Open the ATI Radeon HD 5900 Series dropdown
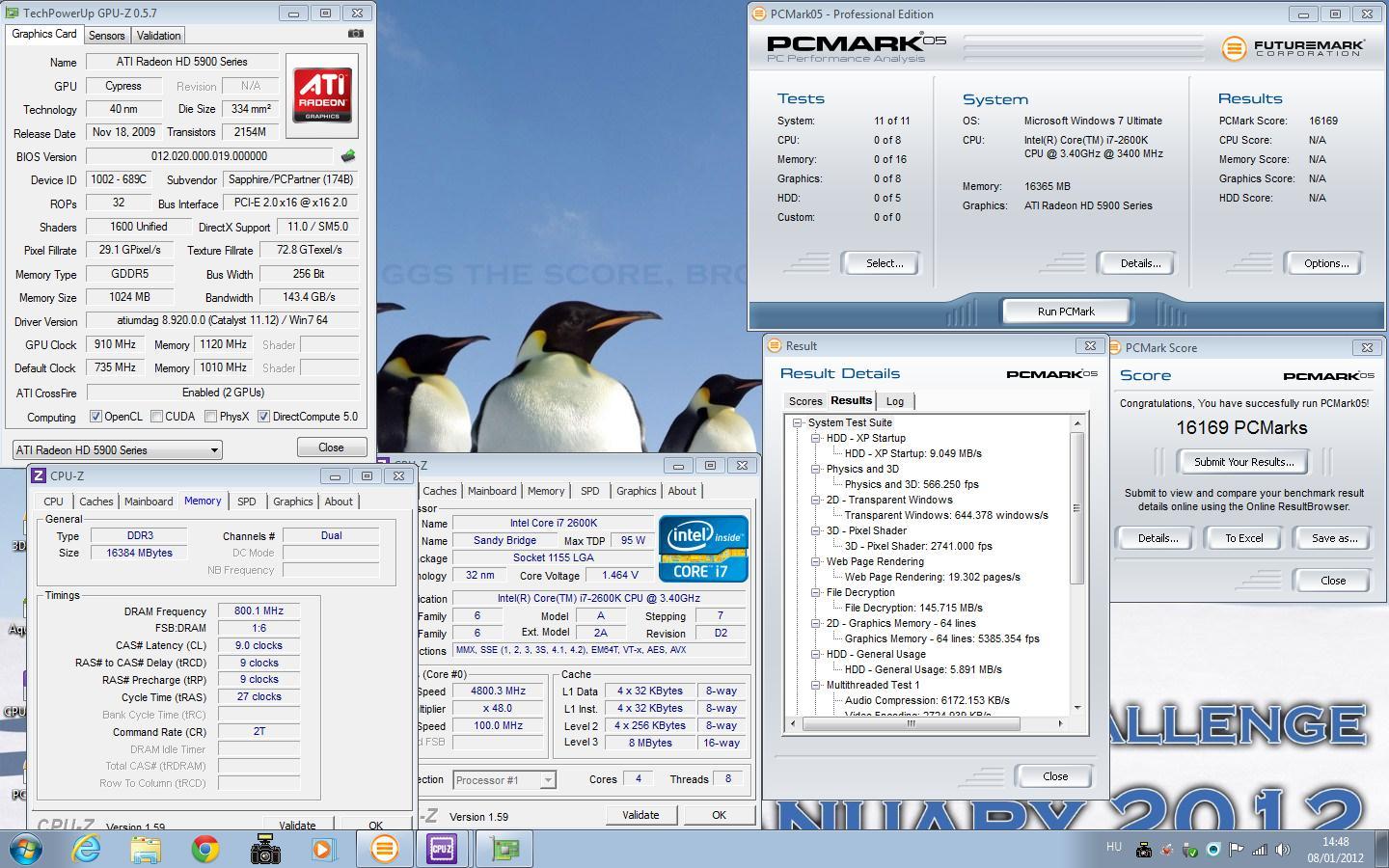This screenshot has height=868, width=1389. 117,449
